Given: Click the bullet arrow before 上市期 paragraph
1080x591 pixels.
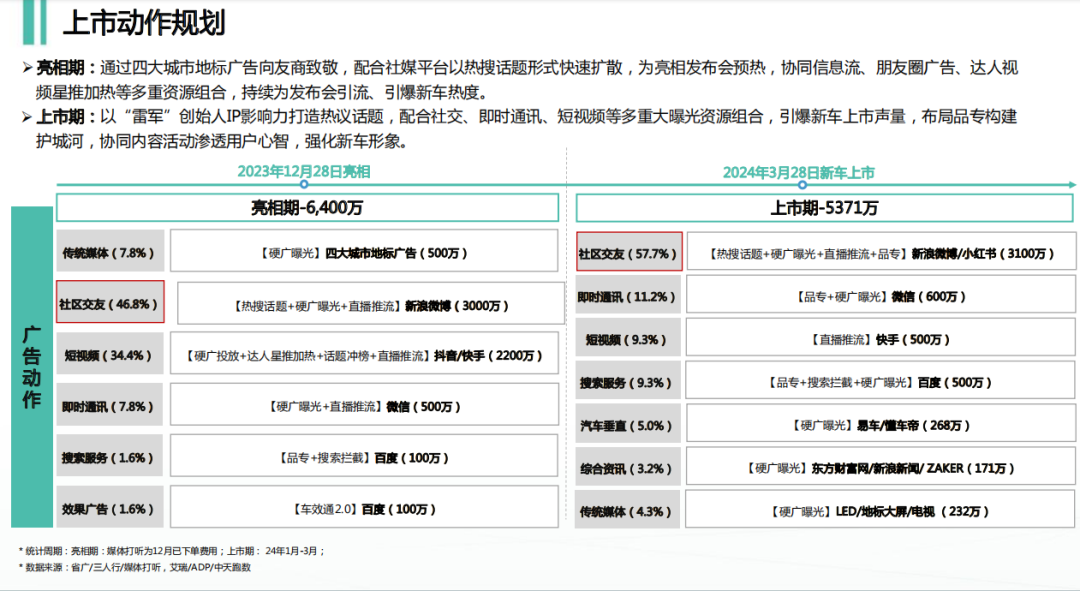Looking at the screenshot, I should click(28, 118).
